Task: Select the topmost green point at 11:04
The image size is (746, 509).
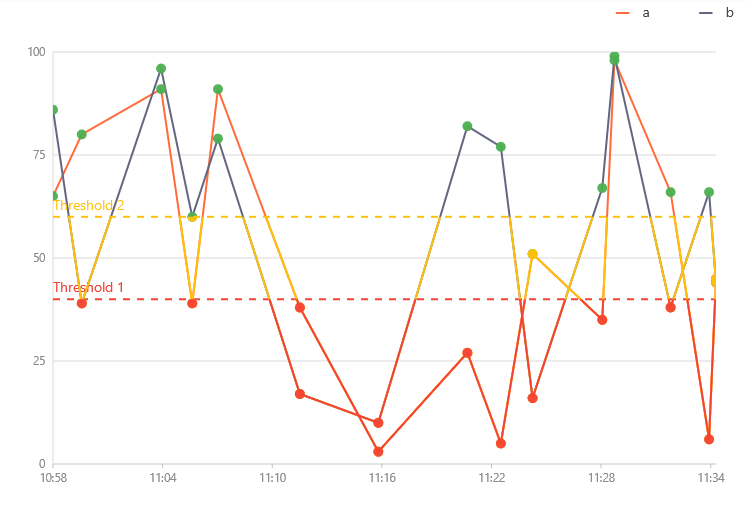Action: 161,69
